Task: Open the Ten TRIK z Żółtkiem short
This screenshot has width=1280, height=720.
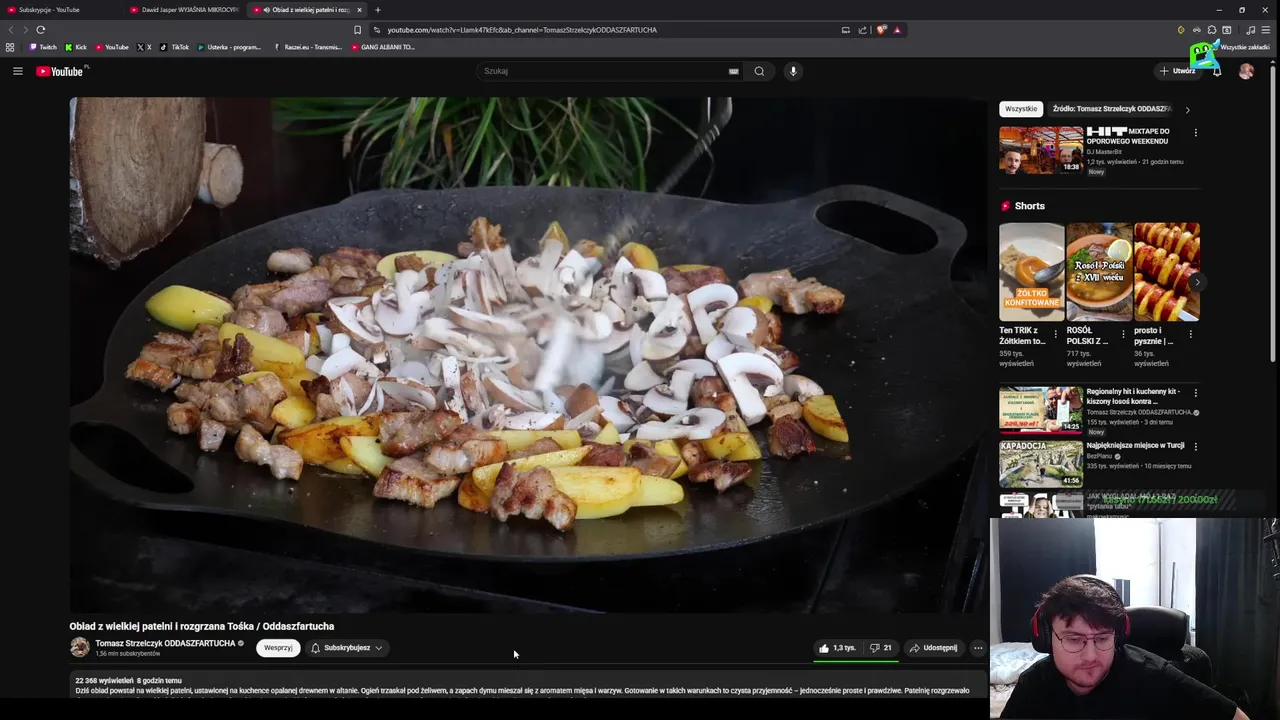Action: click(1031, 272)
